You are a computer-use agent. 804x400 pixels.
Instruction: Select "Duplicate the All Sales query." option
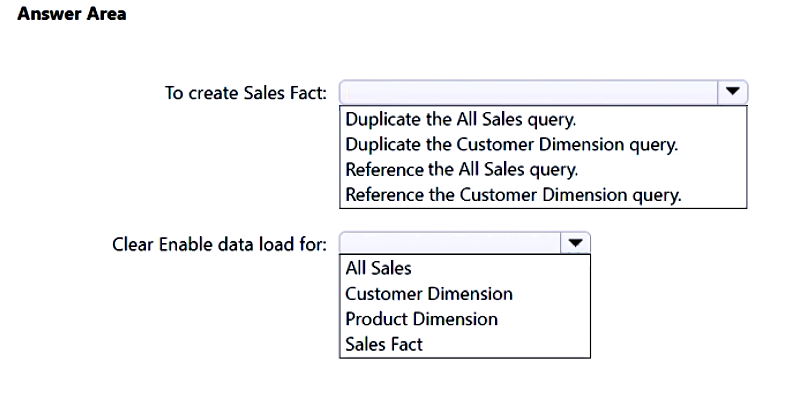[x=460, y=119]
